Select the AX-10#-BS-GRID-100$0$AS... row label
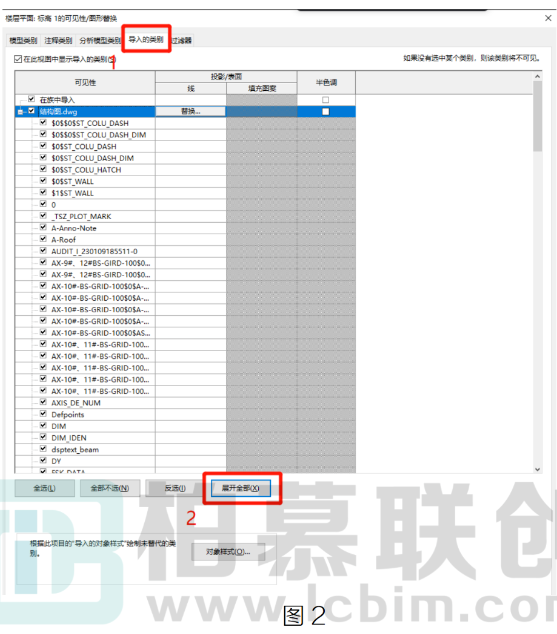Viewport: 557px width, 634px height. (x=101, y=333)
